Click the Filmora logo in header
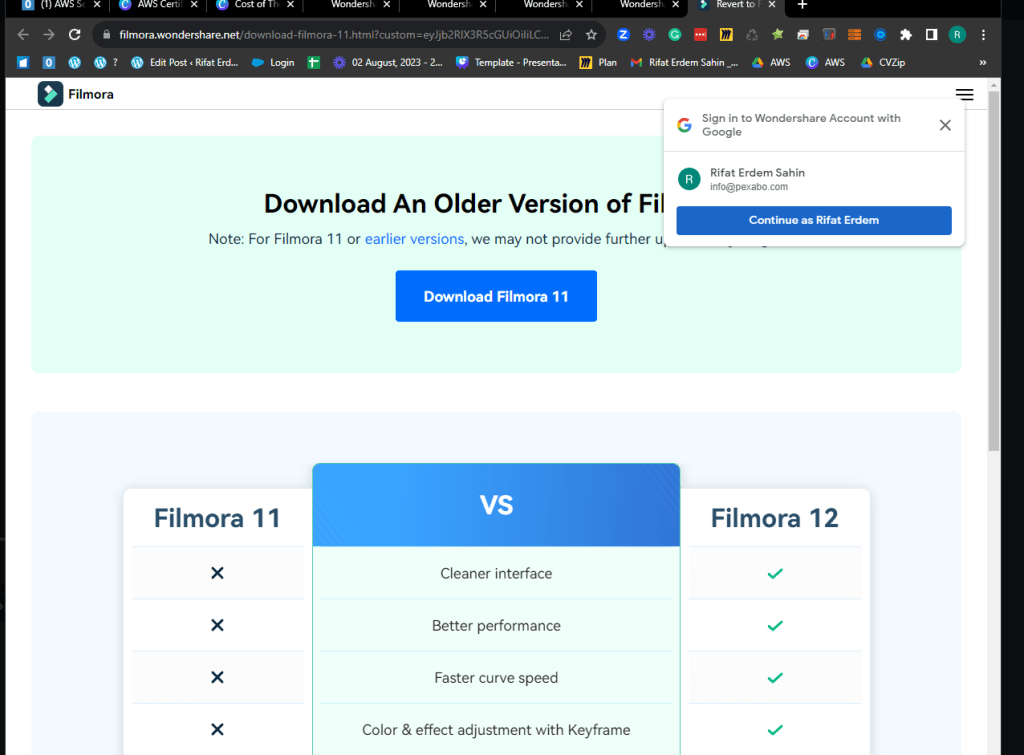Image resolution: width=1024 pixels, height=755 pixels. coord(76,94)
